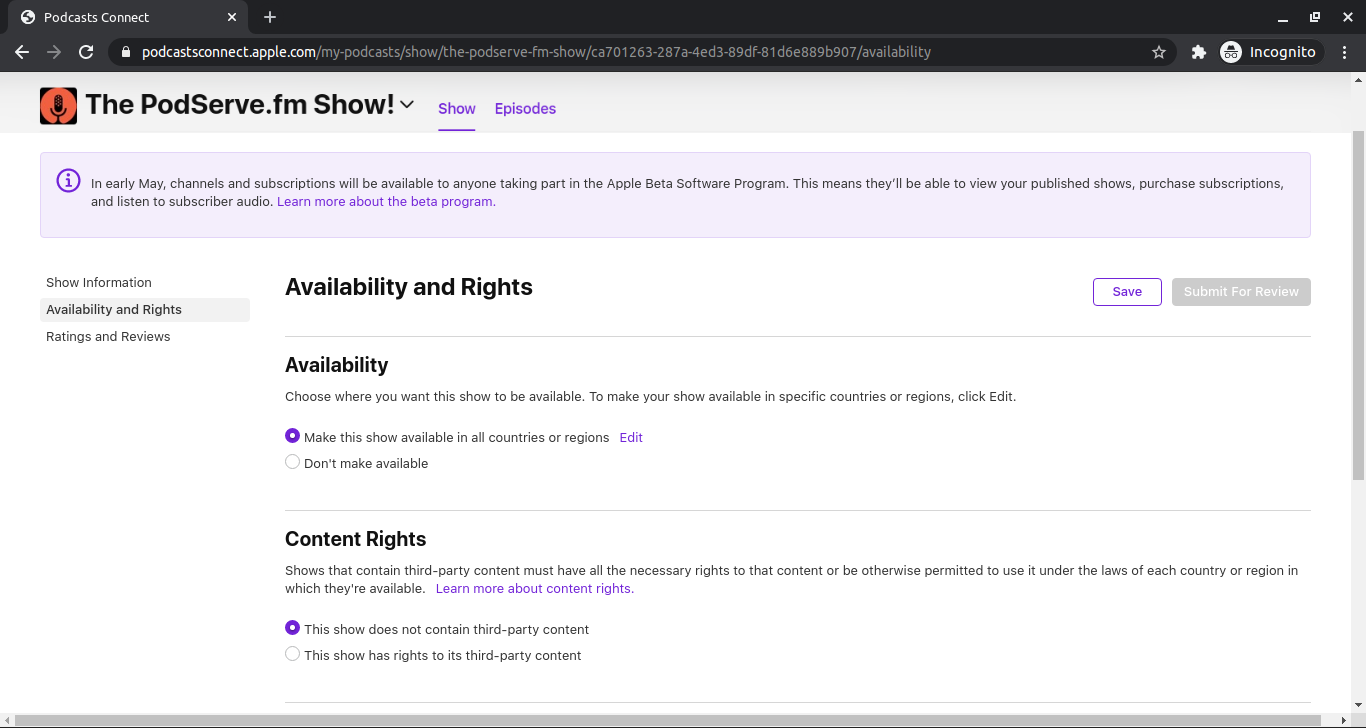Image resolution: width=1366 pixels, height=728 pixels.
Task: Open Show Information in the sidebar
Action: click(x=99, y=282)
